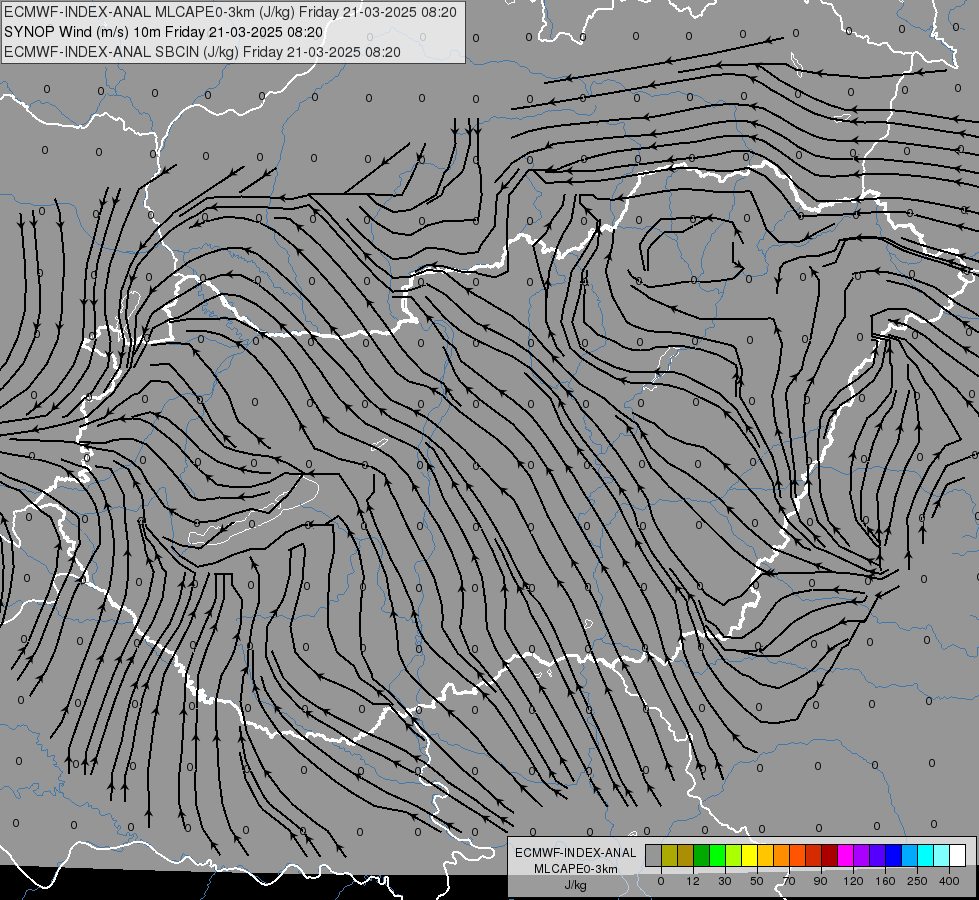Click the SYNOP Wind 10m header line
This screenshot has width=979, height=900.
[164, 32]
